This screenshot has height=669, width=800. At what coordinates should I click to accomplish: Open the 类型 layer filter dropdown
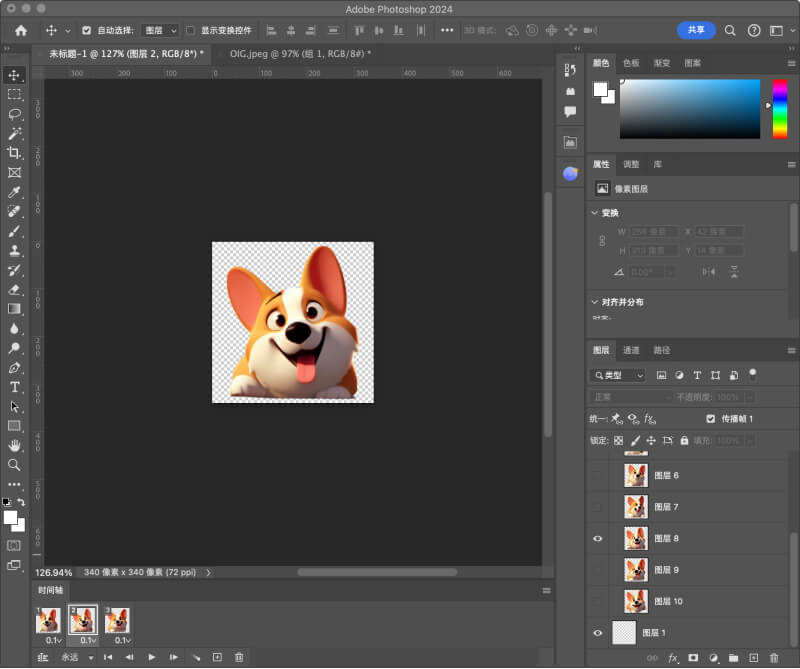click(619, 375)
